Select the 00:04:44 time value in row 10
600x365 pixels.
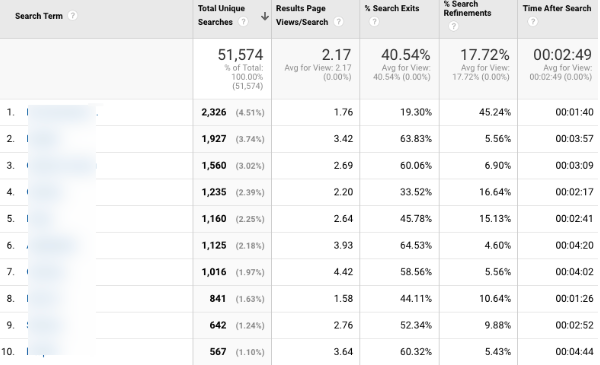(x=574, y=351)
